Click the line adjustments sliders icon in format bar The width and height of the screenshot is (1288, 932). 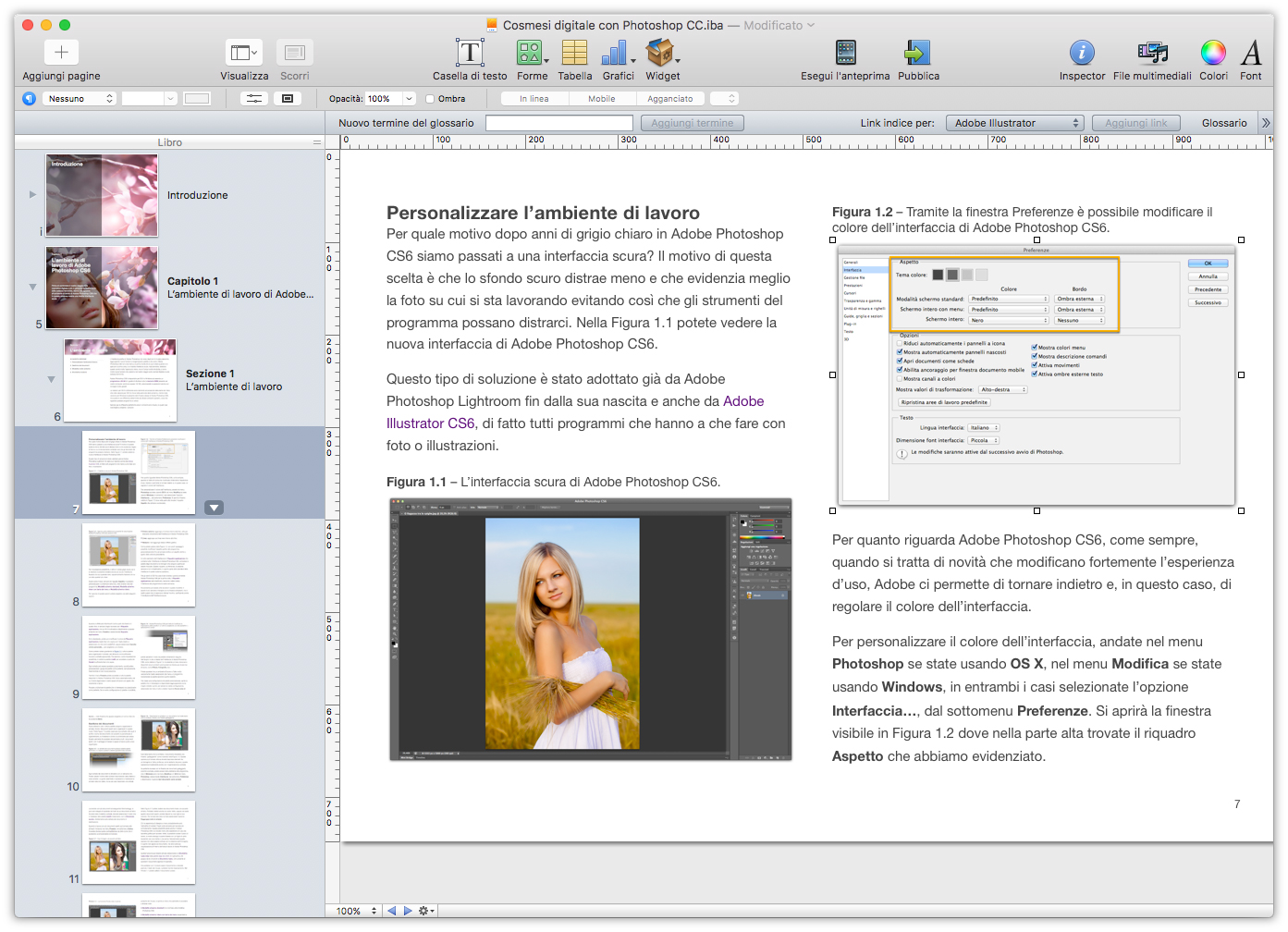(x=253, y=99)
